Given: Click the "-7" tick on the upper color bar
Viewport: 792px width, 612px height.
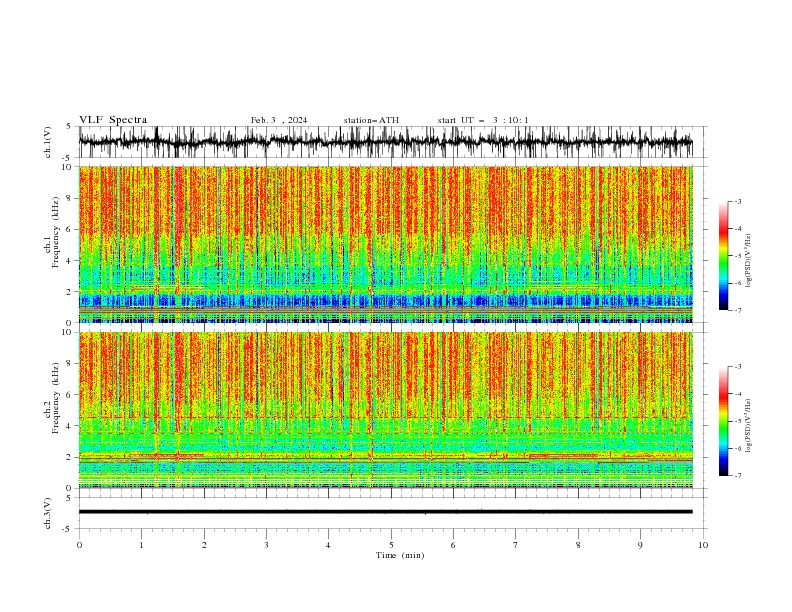Looking at the screenshot, I should tap(738, 310).
